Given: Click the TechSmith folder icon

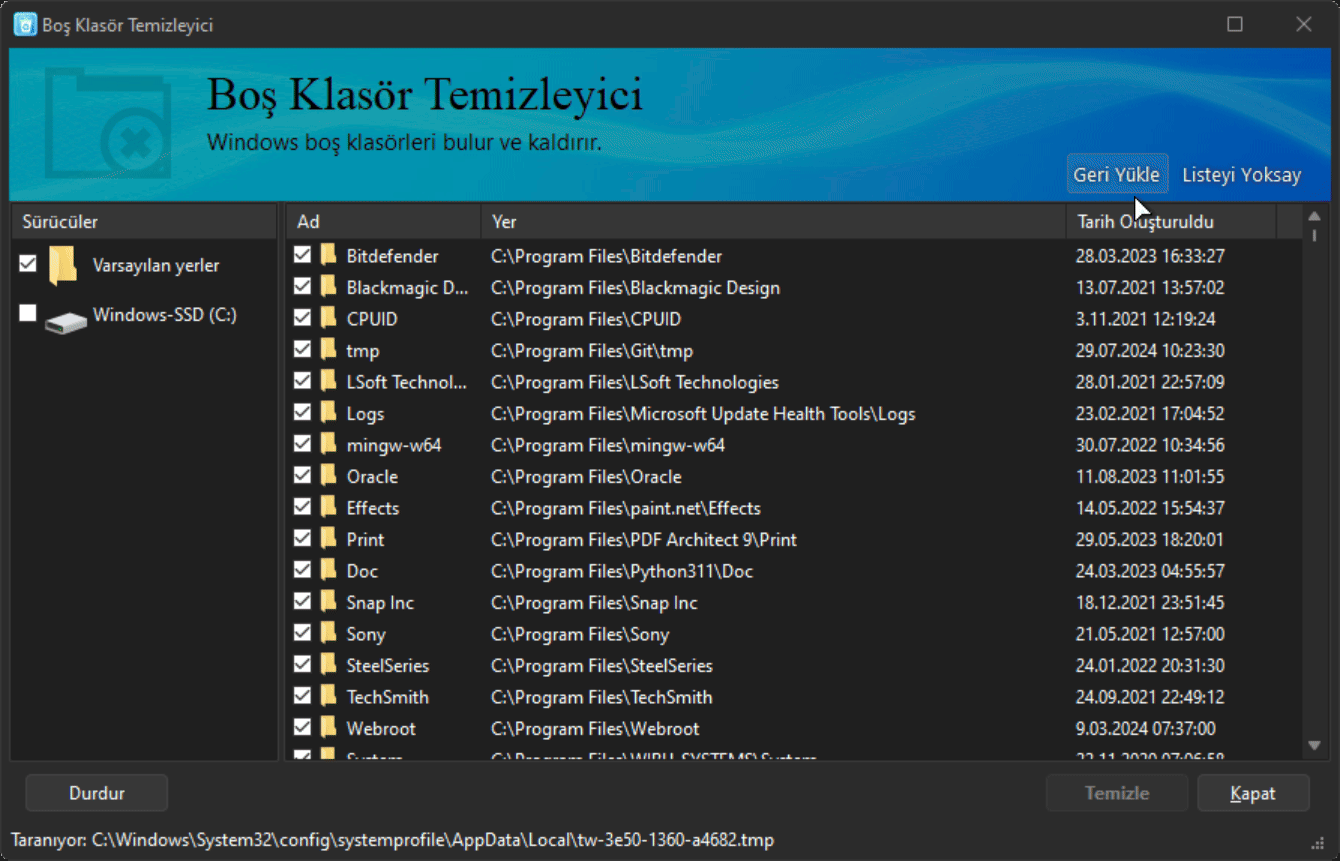Looking at the screenshot, I should pos(329,697).
